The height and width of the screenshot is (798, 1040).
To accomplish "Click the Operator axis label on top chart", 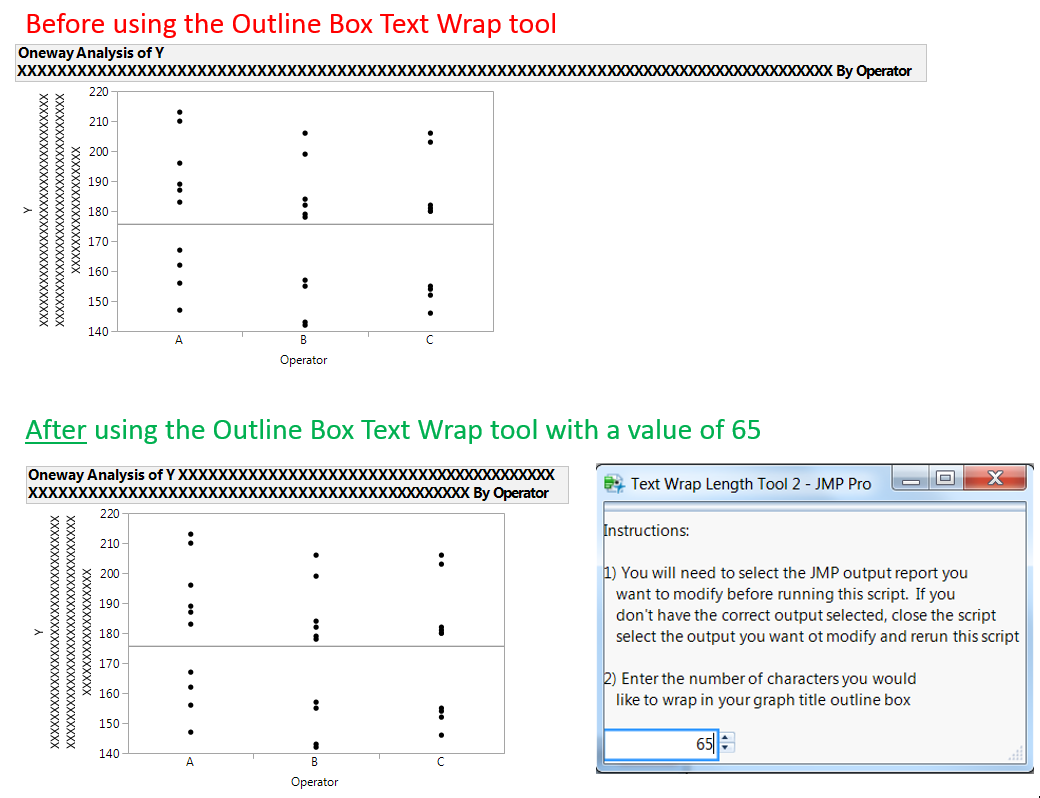I will pos(303,360).
